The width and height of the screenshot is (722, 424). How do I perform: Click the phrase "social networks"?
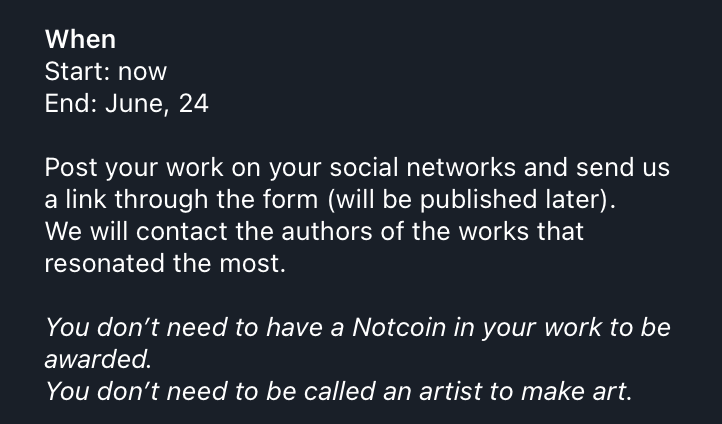(x=423, y=167)
